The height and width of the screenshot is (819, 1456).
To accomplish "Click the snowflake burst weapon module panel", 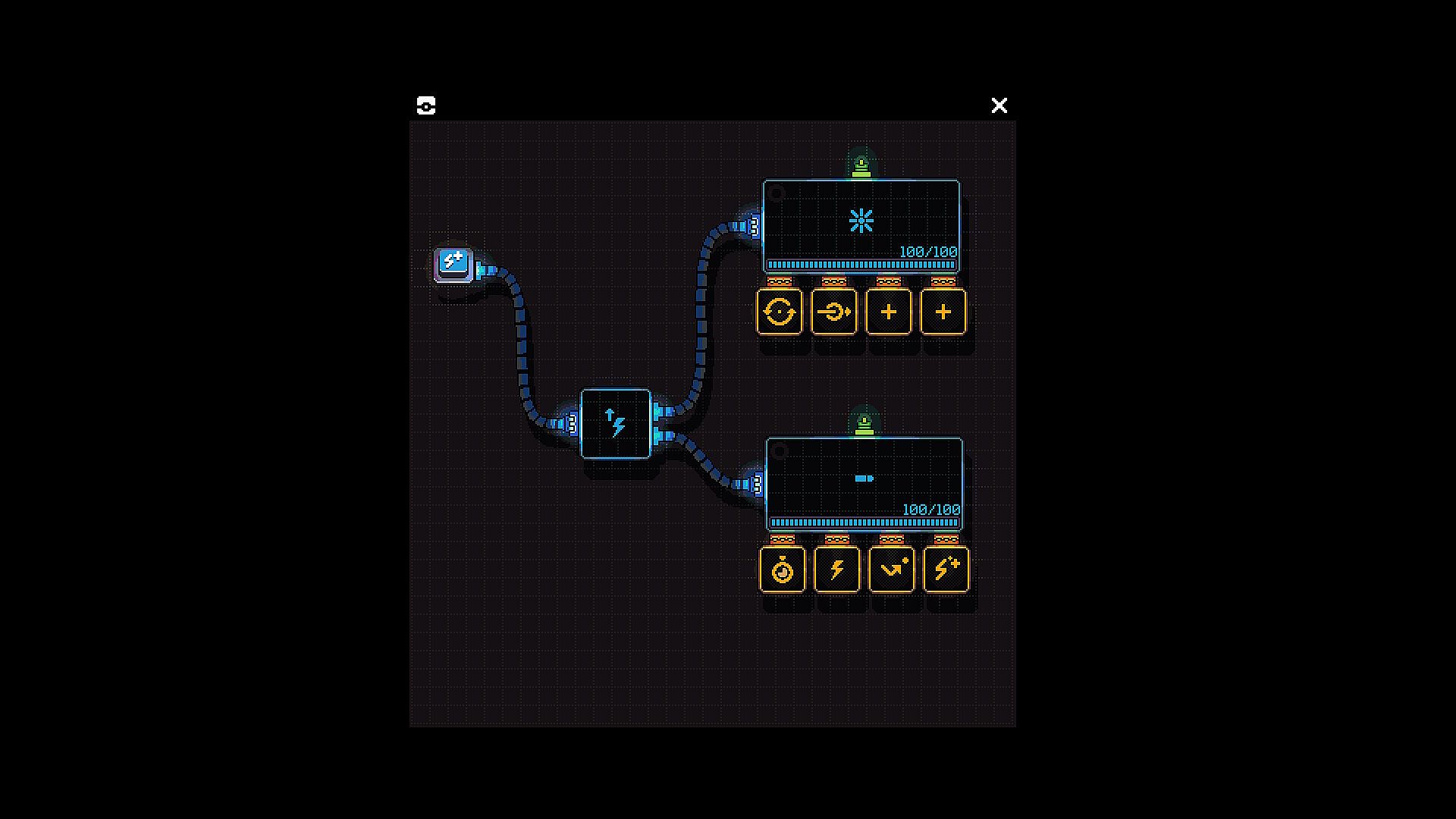I will point(861,226).
